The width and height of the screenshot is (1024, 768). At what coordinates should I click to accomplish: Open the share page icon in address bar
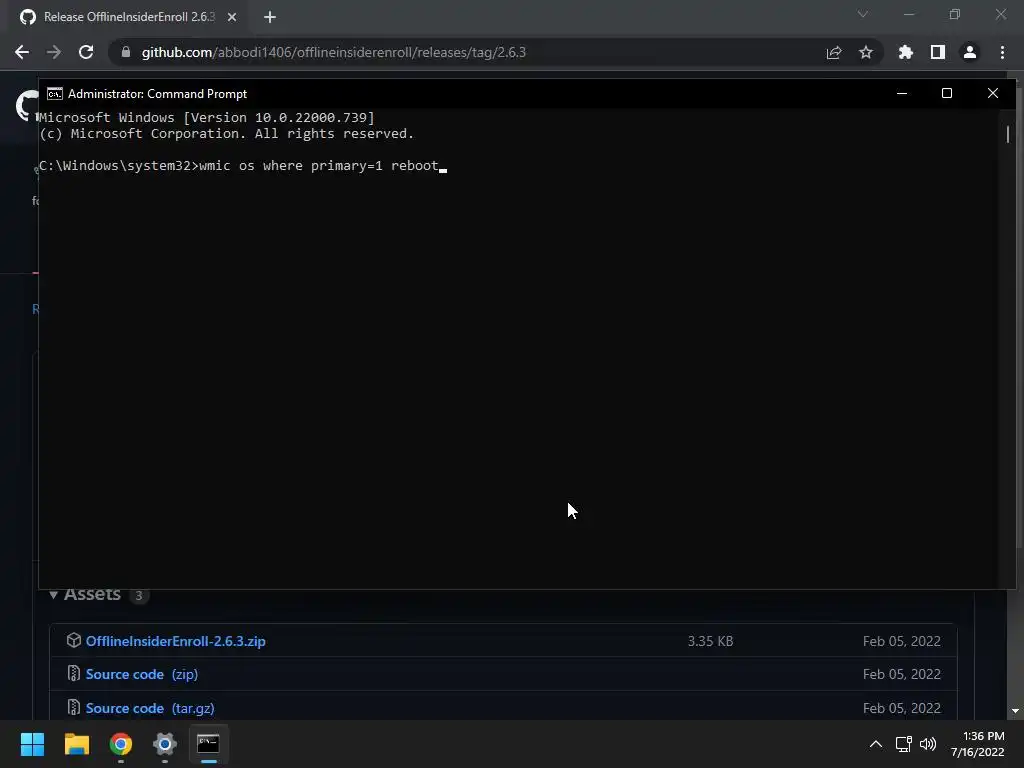834,52
